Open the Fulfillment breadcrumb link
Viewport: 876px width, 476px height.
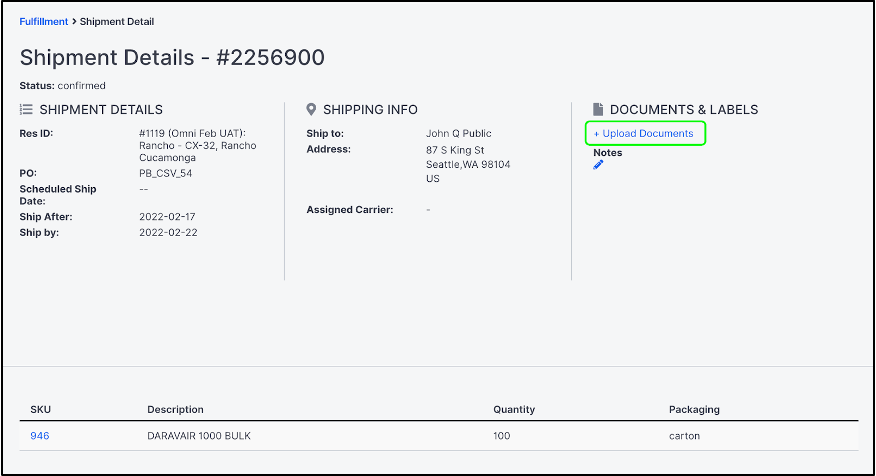(44, 22)
